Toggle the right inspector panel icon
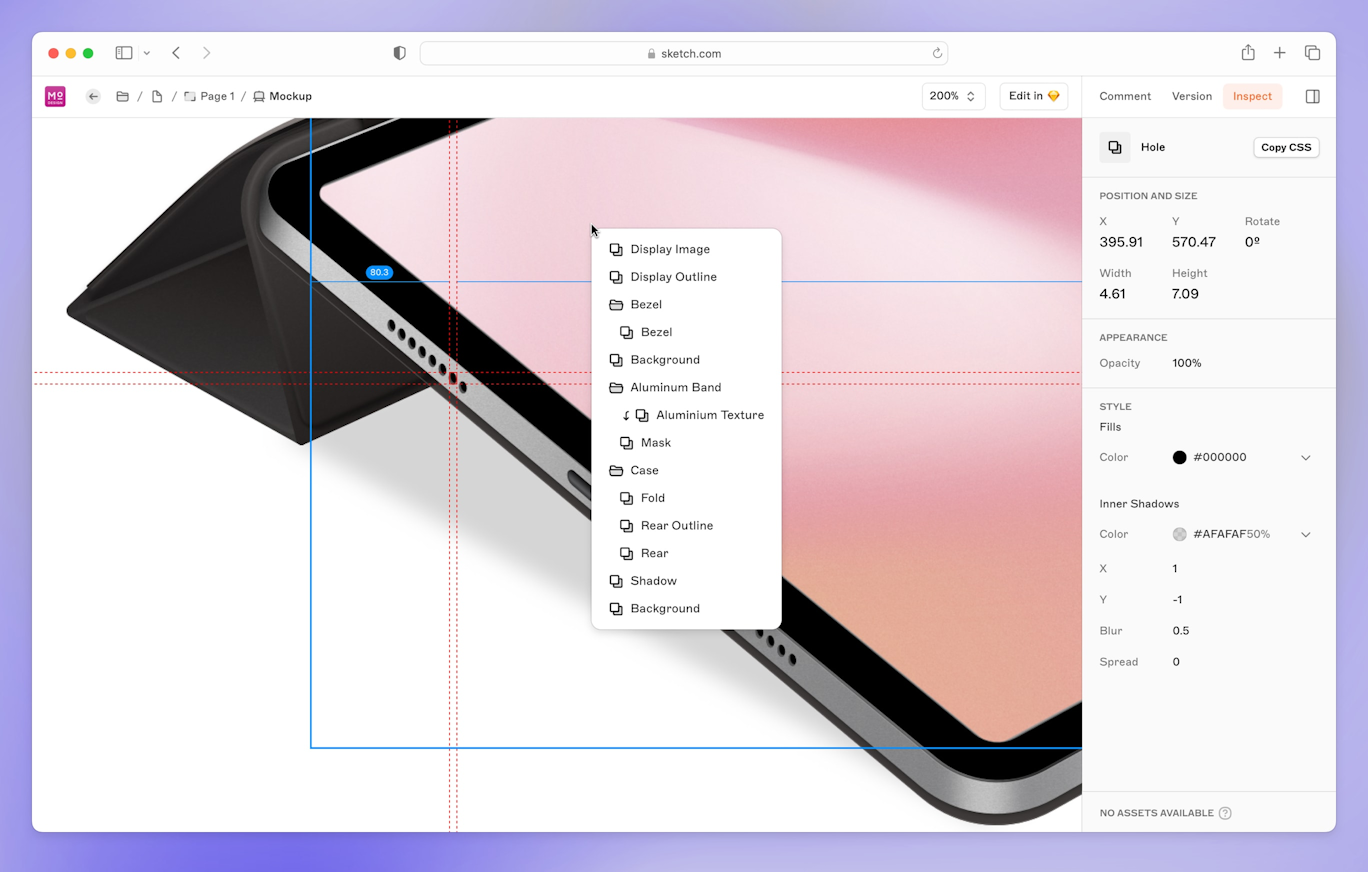Screen dimensions: 1368x872 point(1312,97)
